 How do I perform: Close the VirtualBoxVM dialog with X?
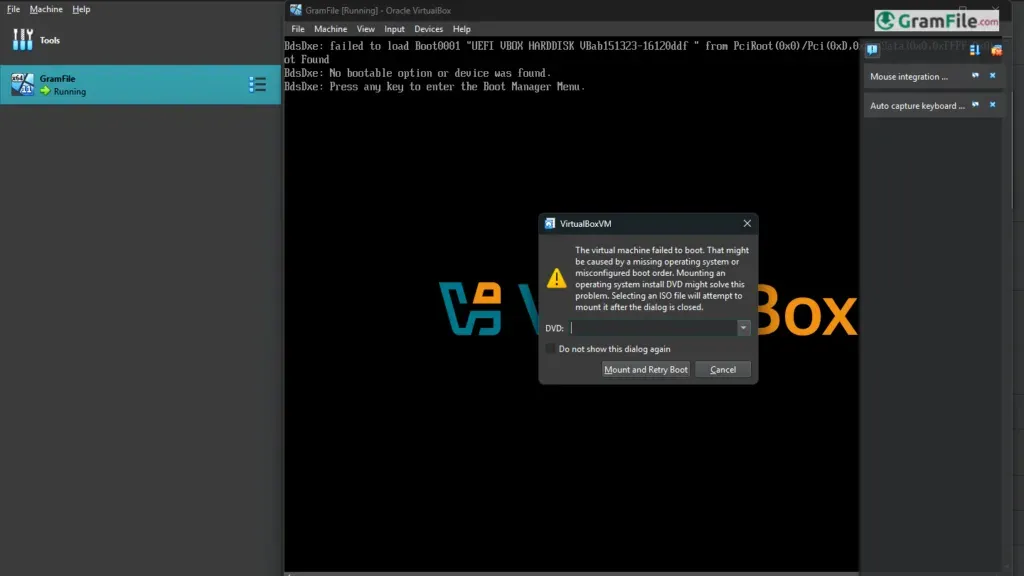[747, 223]
